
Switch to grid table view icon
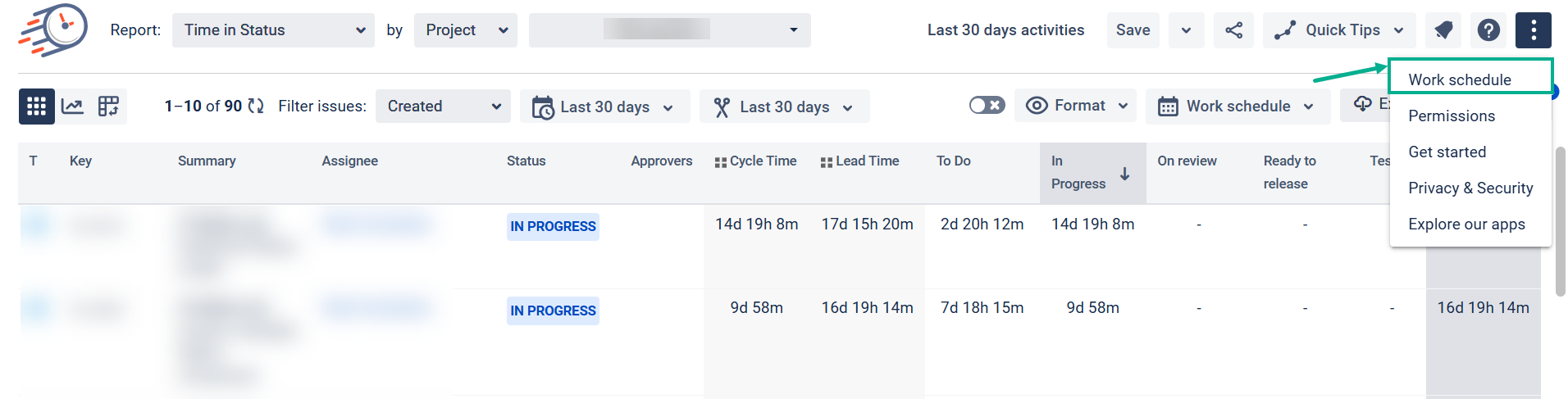click(x=36, y=107)
